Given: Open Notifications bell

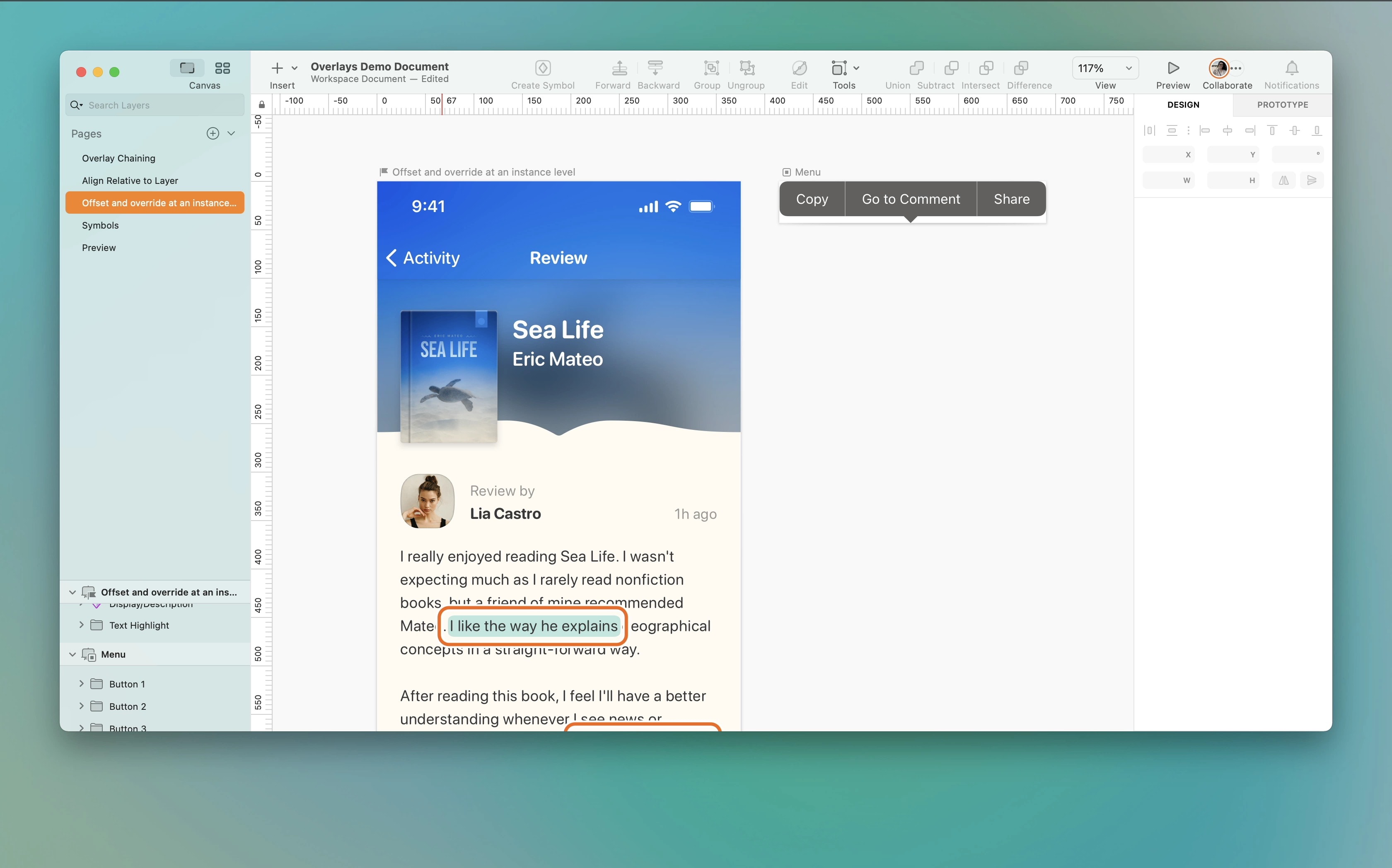Looking at the screenshot, I should pos(1292,68).
